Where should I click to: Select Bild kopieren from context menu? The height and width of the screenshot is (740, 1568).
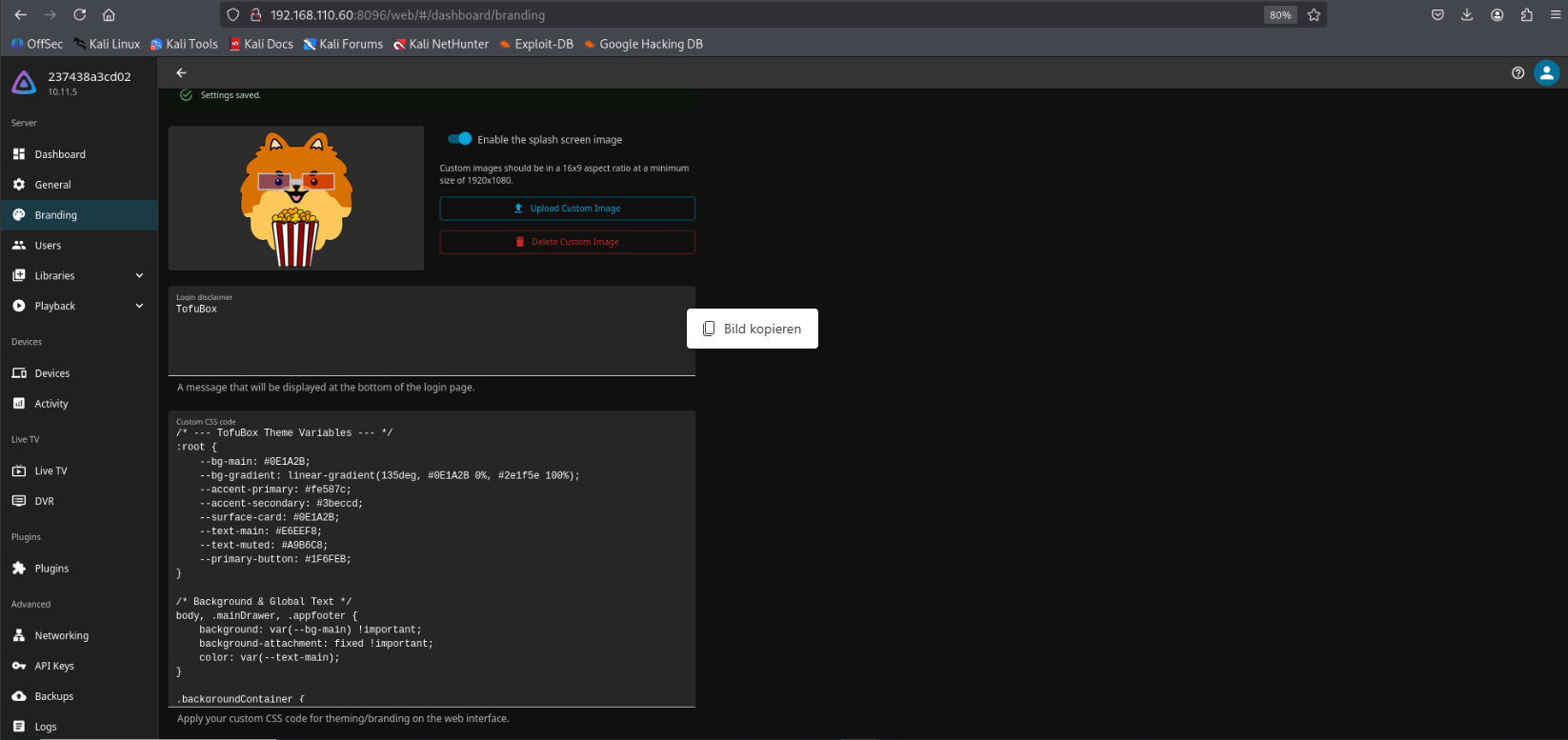pos(752,329)
